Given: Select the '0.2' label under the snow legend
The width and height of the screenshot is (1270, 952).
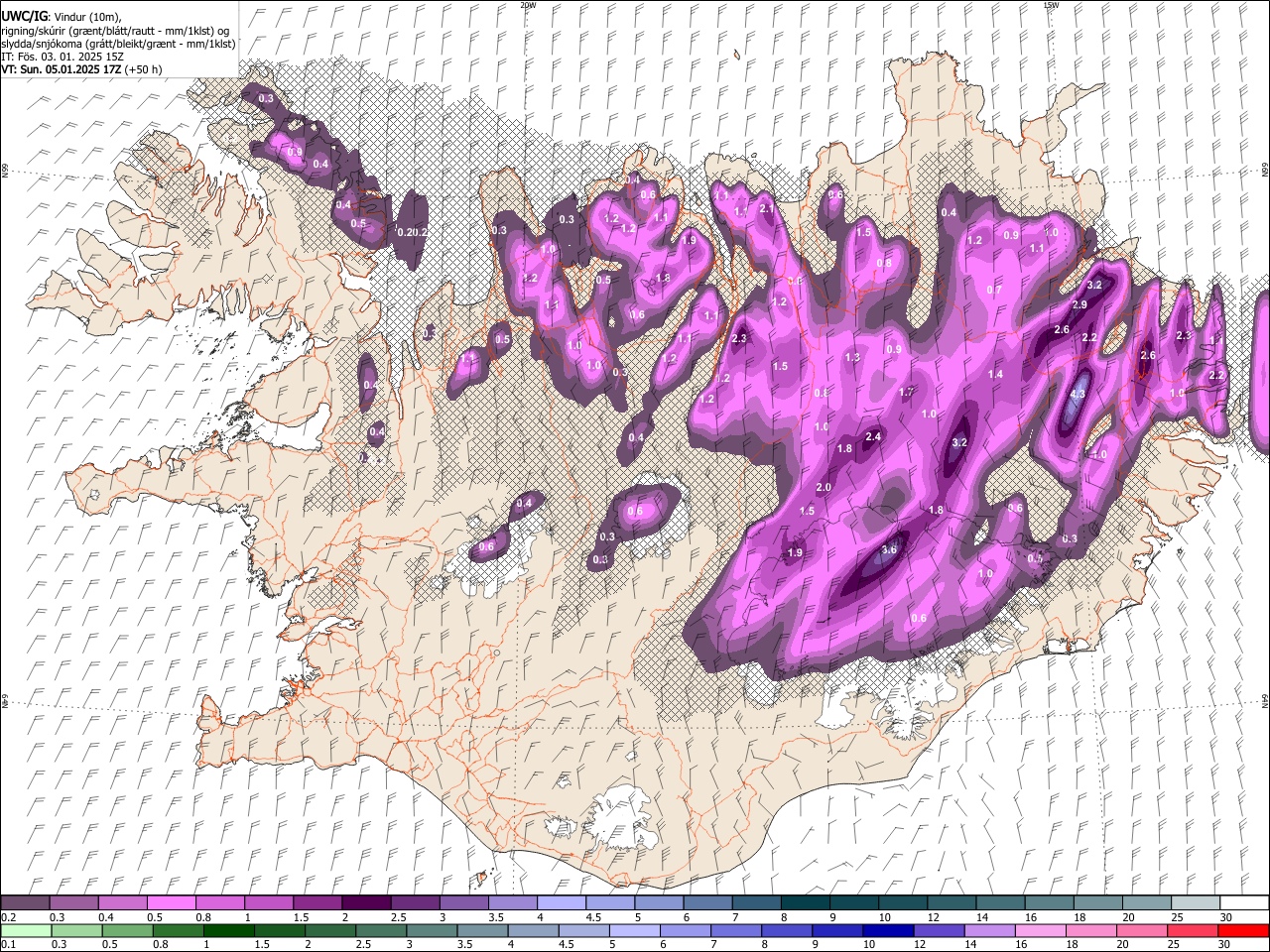Looking at the screenshot, I should [x=7, y=917].
